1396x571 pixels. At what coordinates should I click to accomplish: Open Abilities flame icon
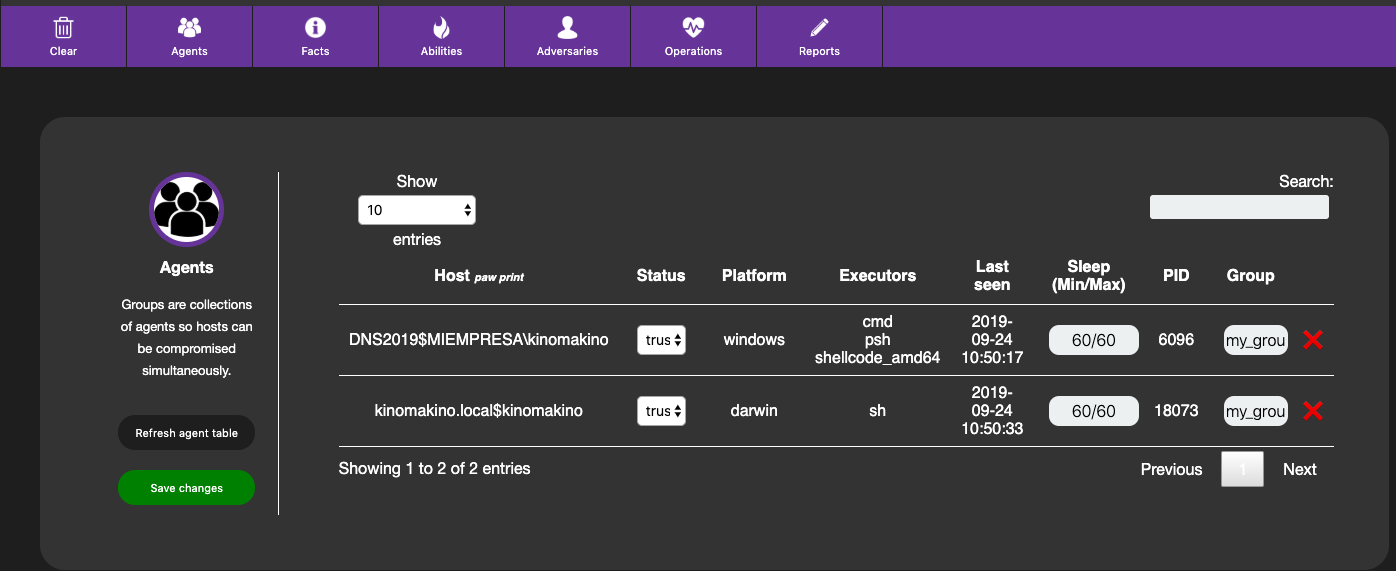[441, 28]
